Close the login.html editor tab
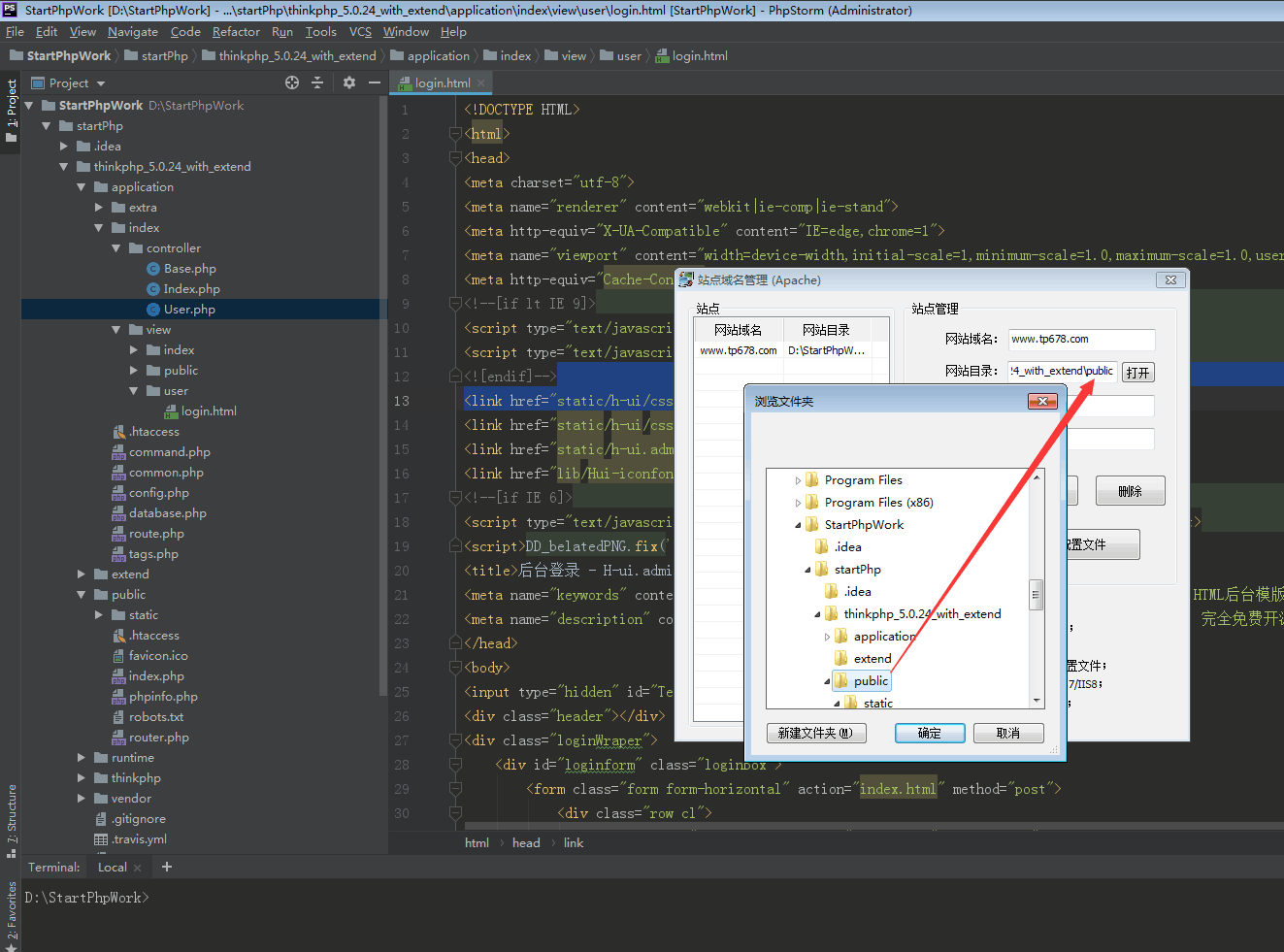 (481, 83)
